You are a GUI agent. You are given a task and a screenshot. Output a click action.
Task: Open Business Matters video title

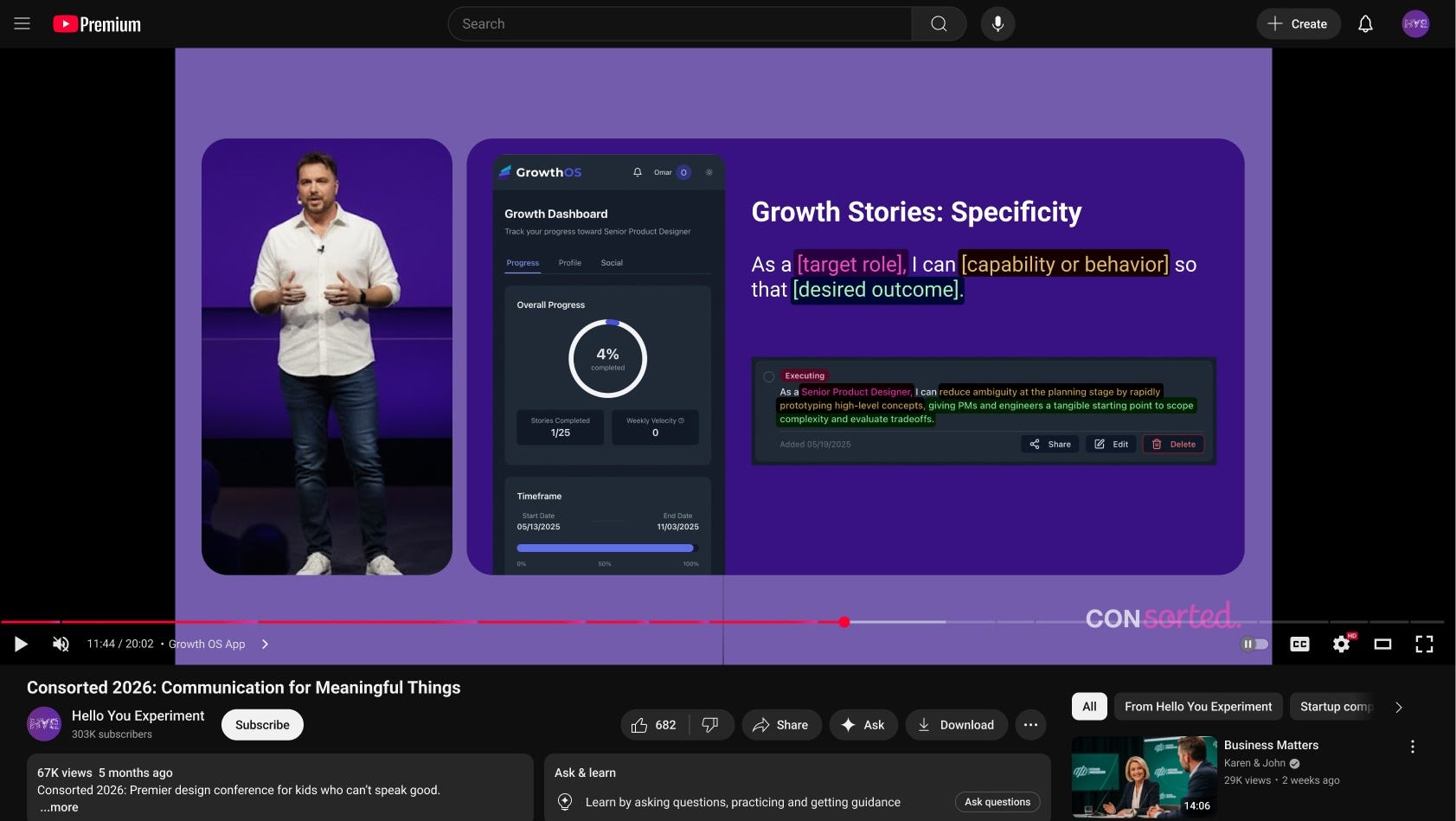pos(1271,745)
